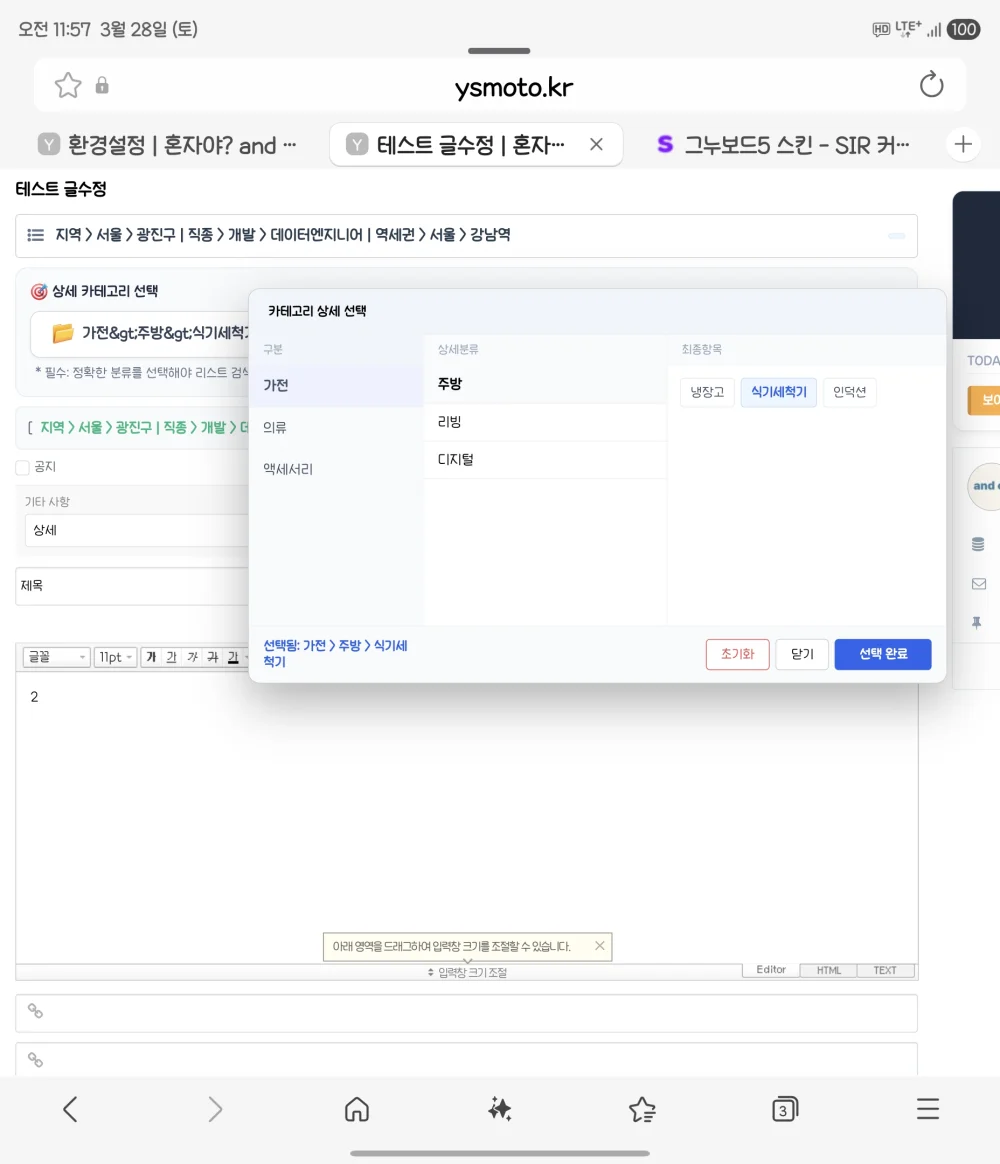The width and height of the screenshot is (1000, 1164).
Task: Dismiss the resize hint tooltip
Action: (x=600, y=946)
